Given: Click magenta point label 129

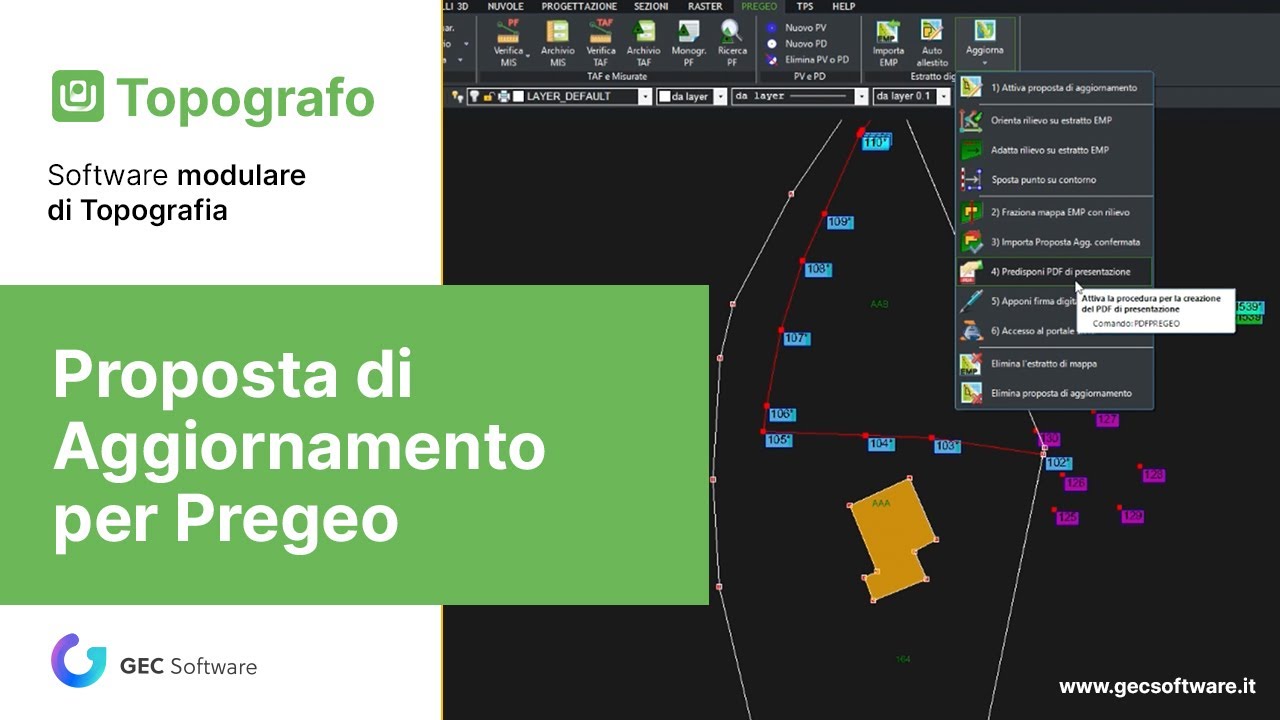Looking at the screenshot, I should (1132, 517).
